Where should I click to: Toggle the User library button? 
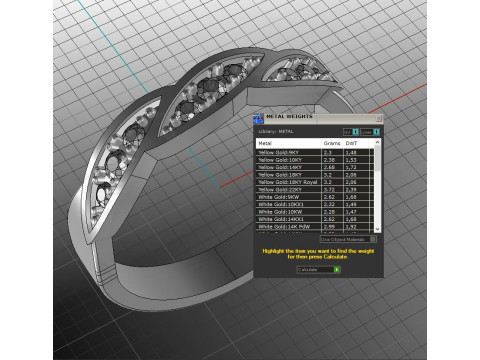pyautogui.click(x=370, y=132)
